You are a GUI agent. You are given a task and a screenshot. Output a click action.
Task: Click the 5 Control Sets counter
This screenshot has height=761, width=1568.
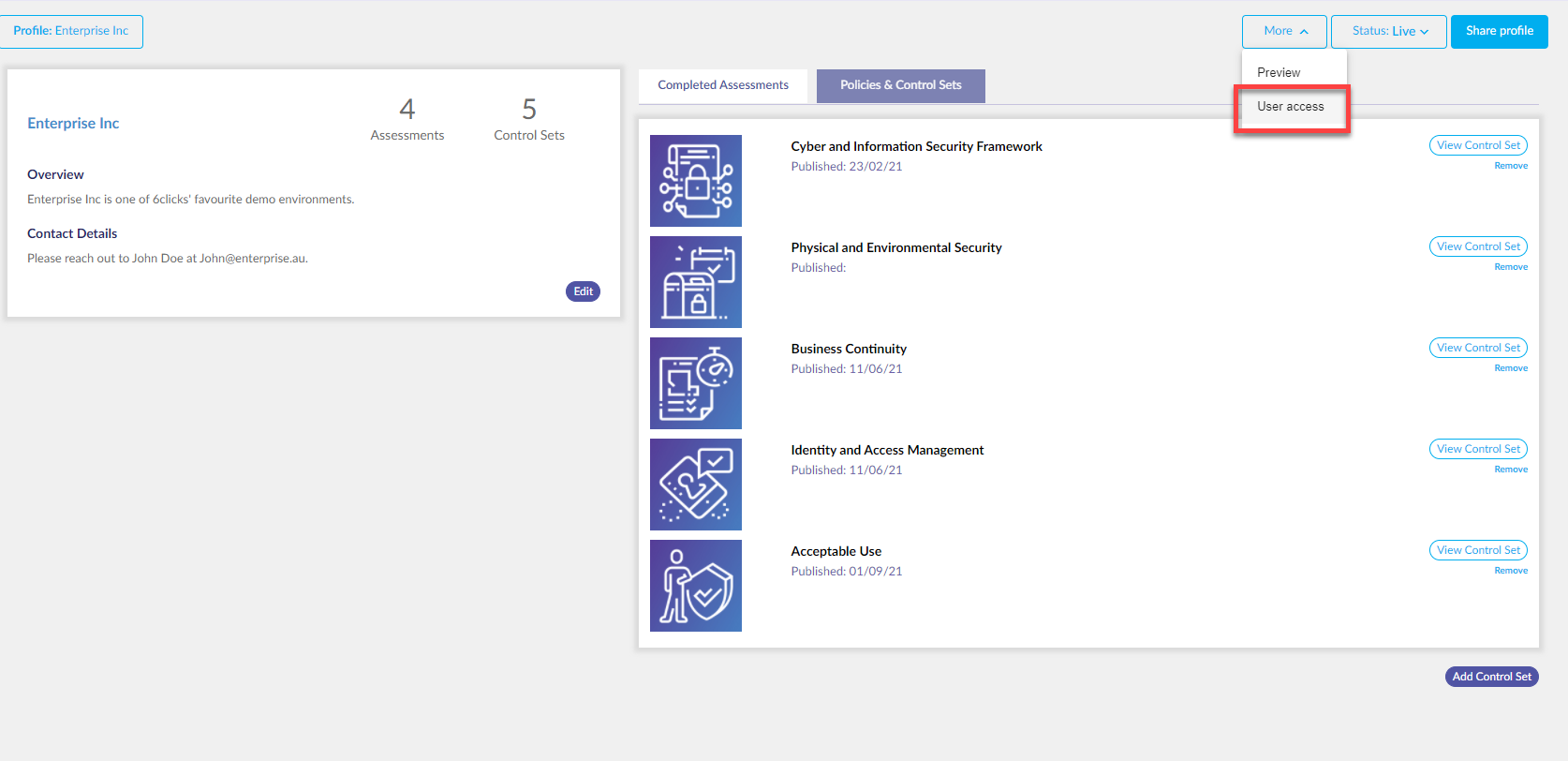point(529,119)
